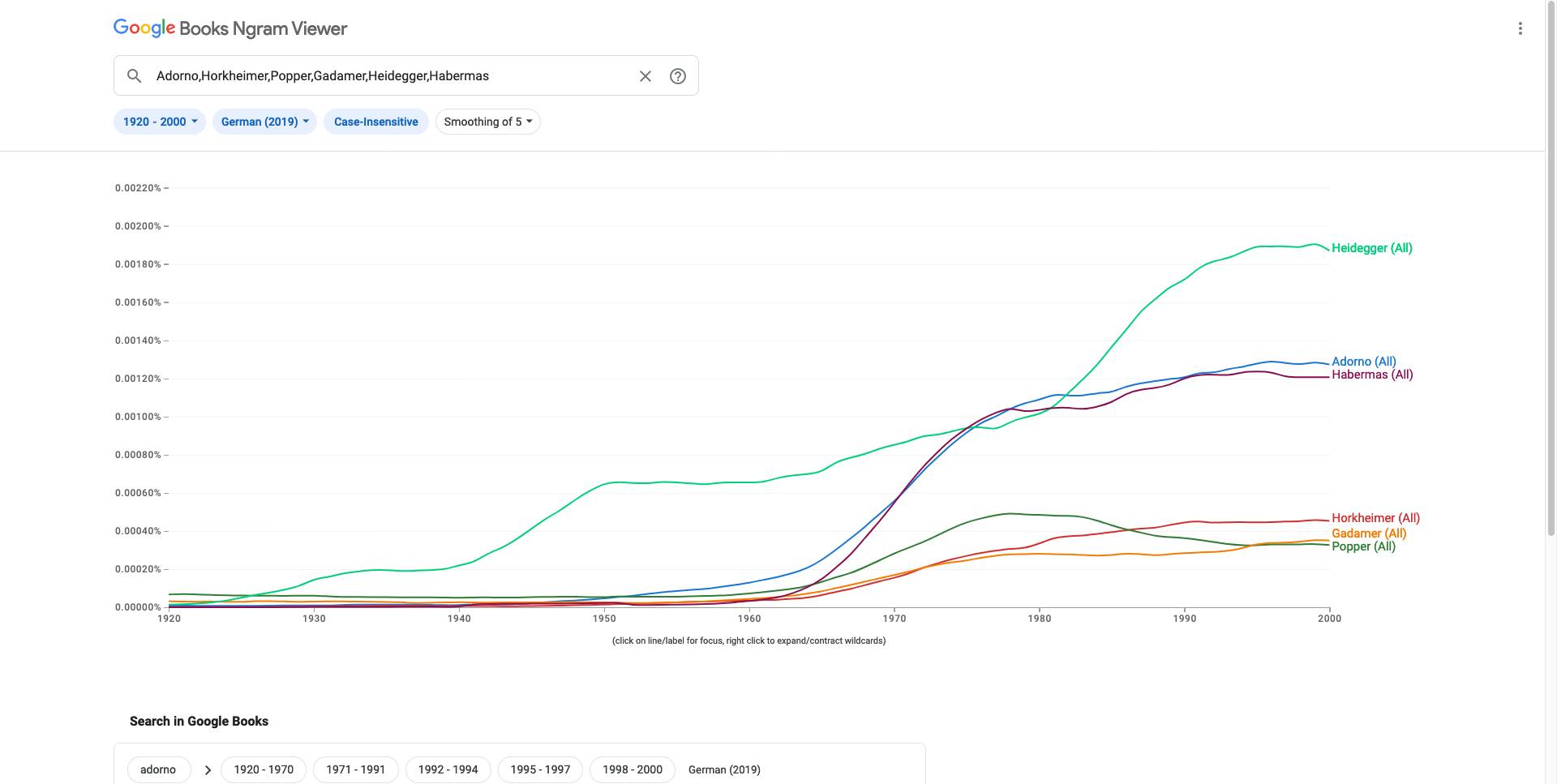Image resolution: width=1557 pixels, height=784 pixels.
Task: Focus the Gadamer (All) line label
Action: 1369,533
